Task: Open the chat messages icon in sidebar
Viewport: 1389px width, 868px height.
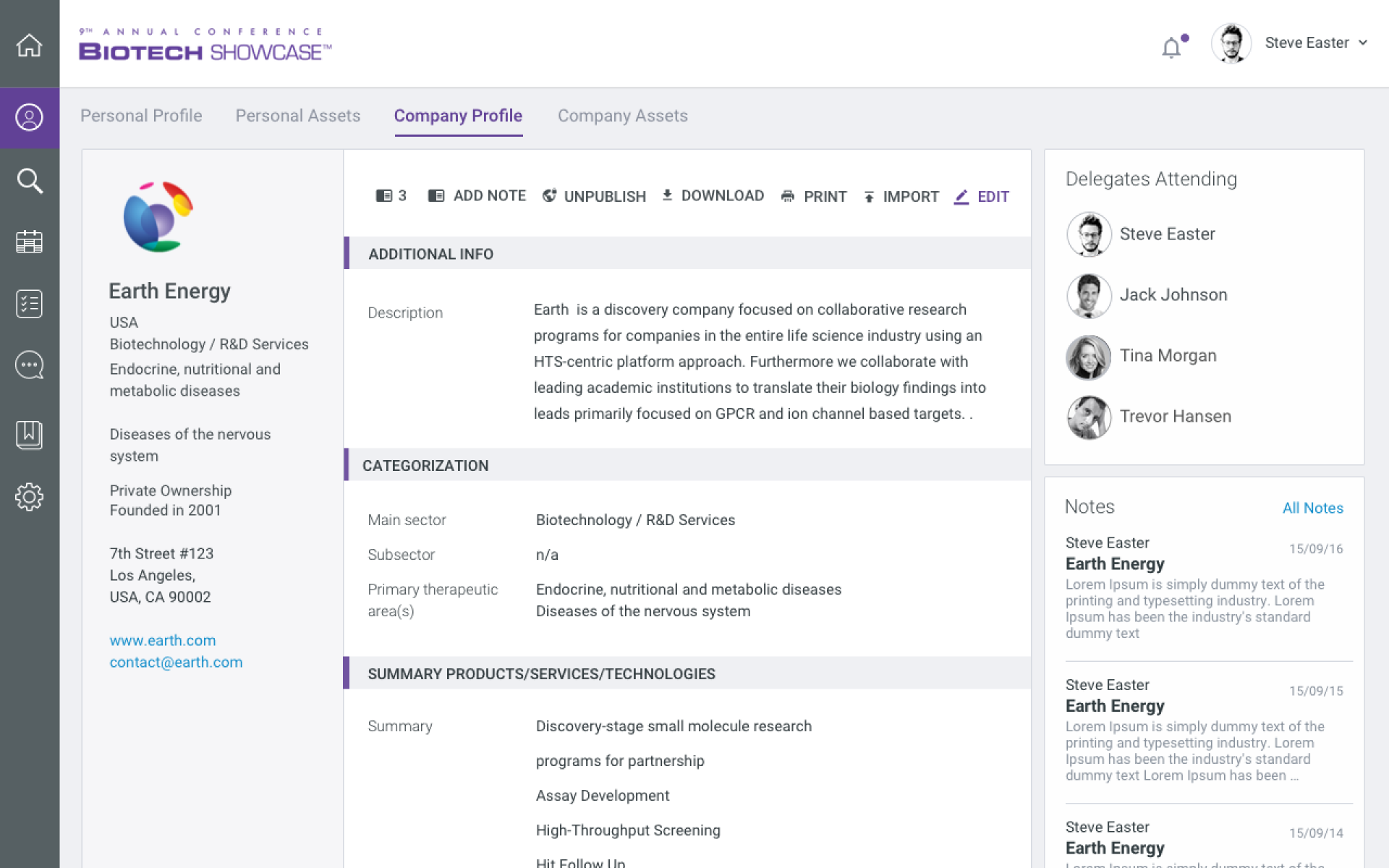Action: click(x=30, y=365)
